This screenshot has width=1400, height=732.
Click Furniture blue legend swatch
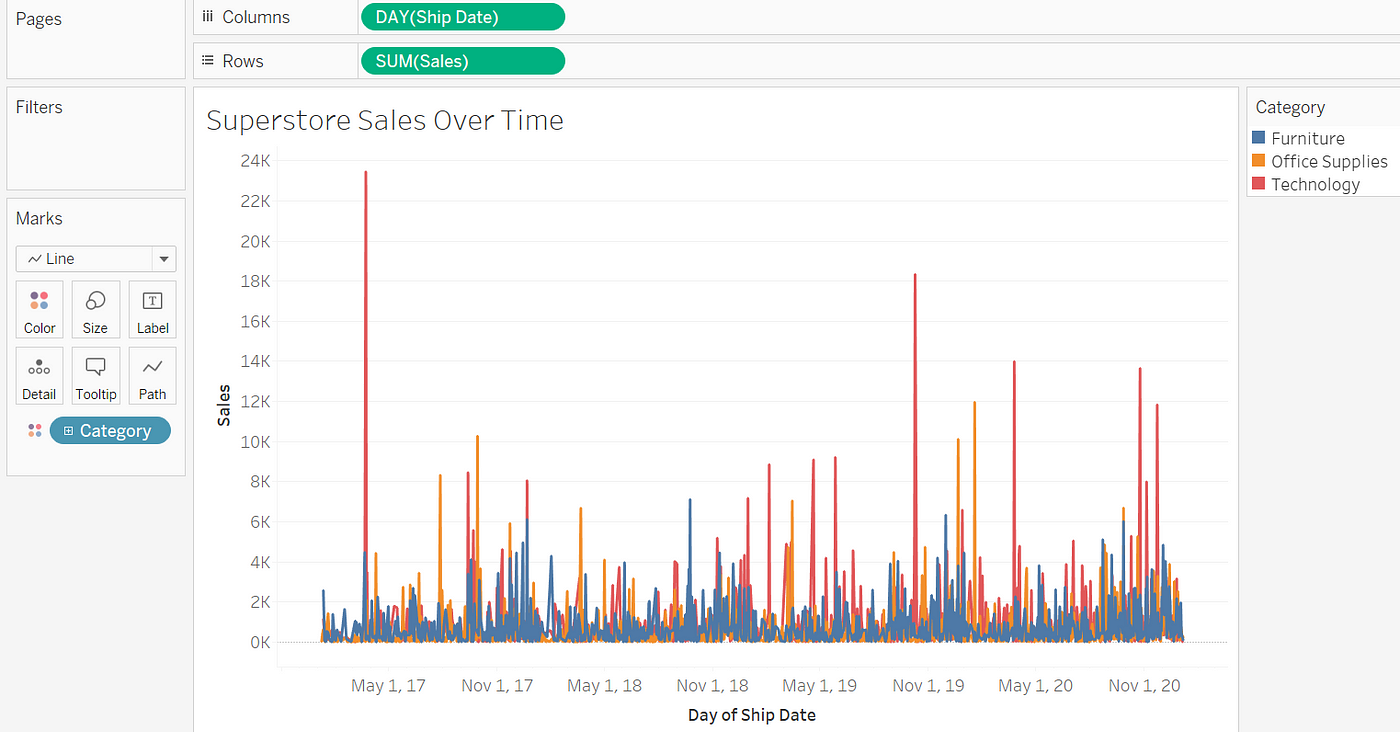tap(1259, 138)
